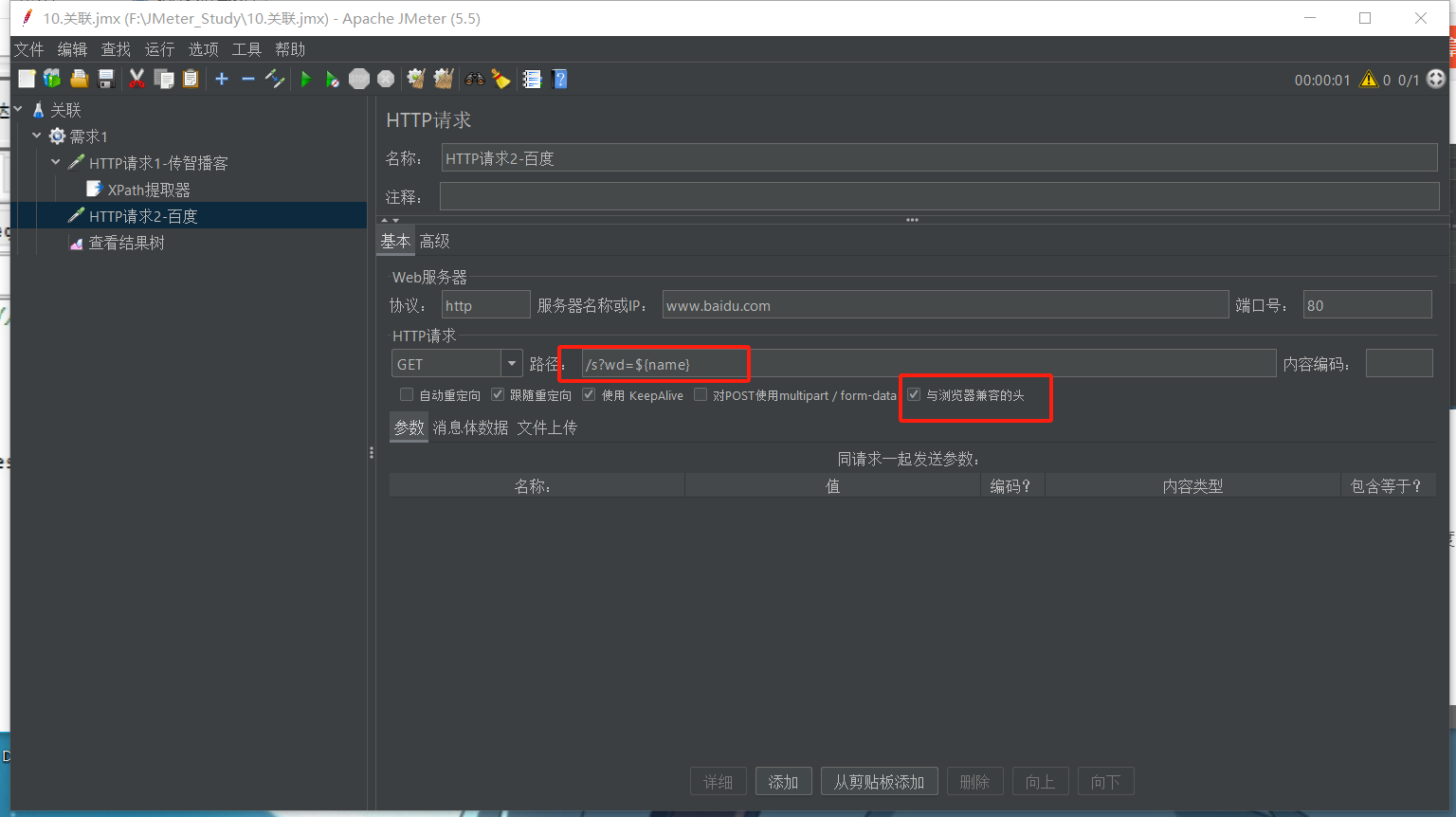Click the 端口号 field showing 80
1456x817 pixels.
tap(1367, 304)
